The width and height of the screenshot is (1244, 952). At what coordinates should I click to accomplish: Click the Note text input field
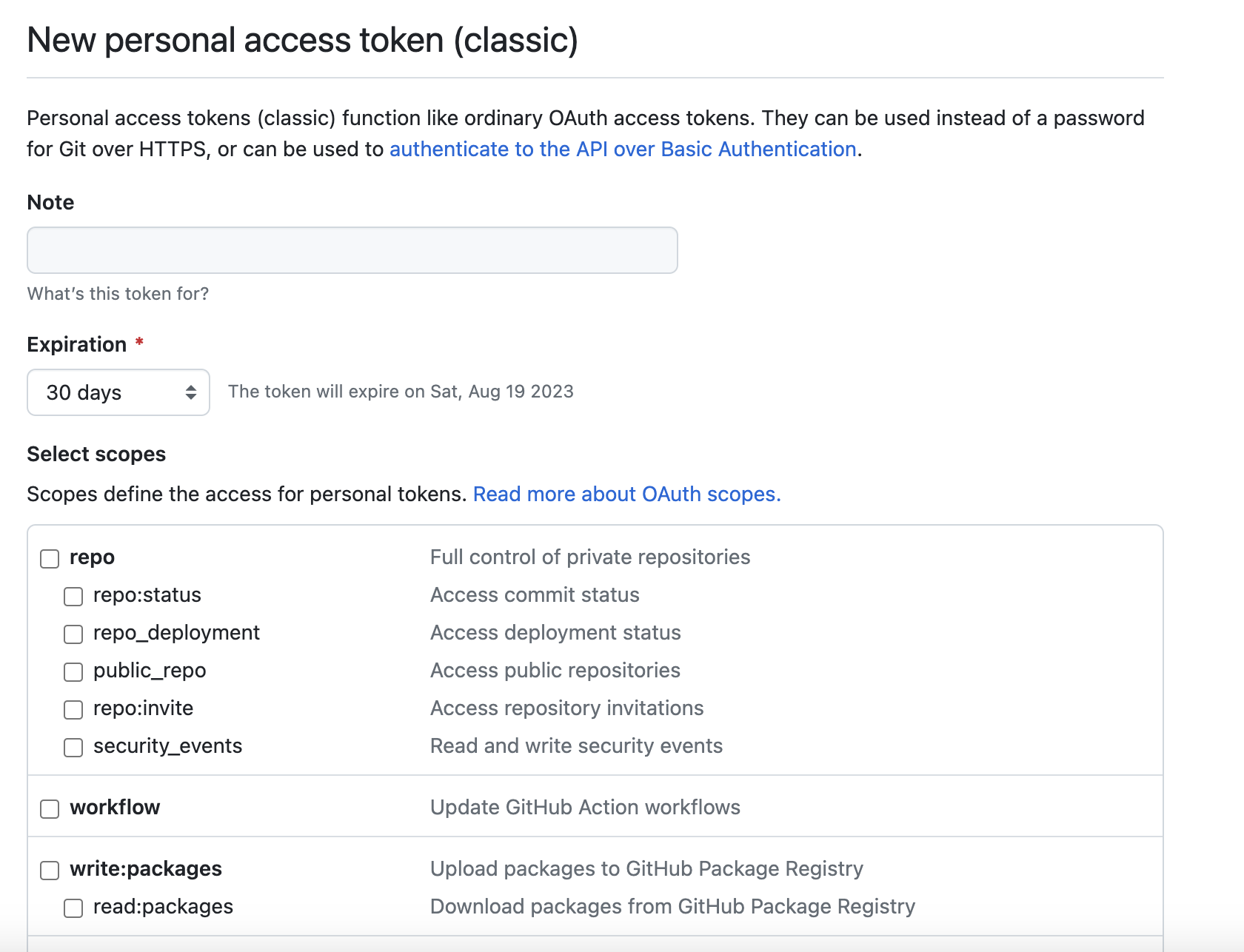tap(352, 250)
